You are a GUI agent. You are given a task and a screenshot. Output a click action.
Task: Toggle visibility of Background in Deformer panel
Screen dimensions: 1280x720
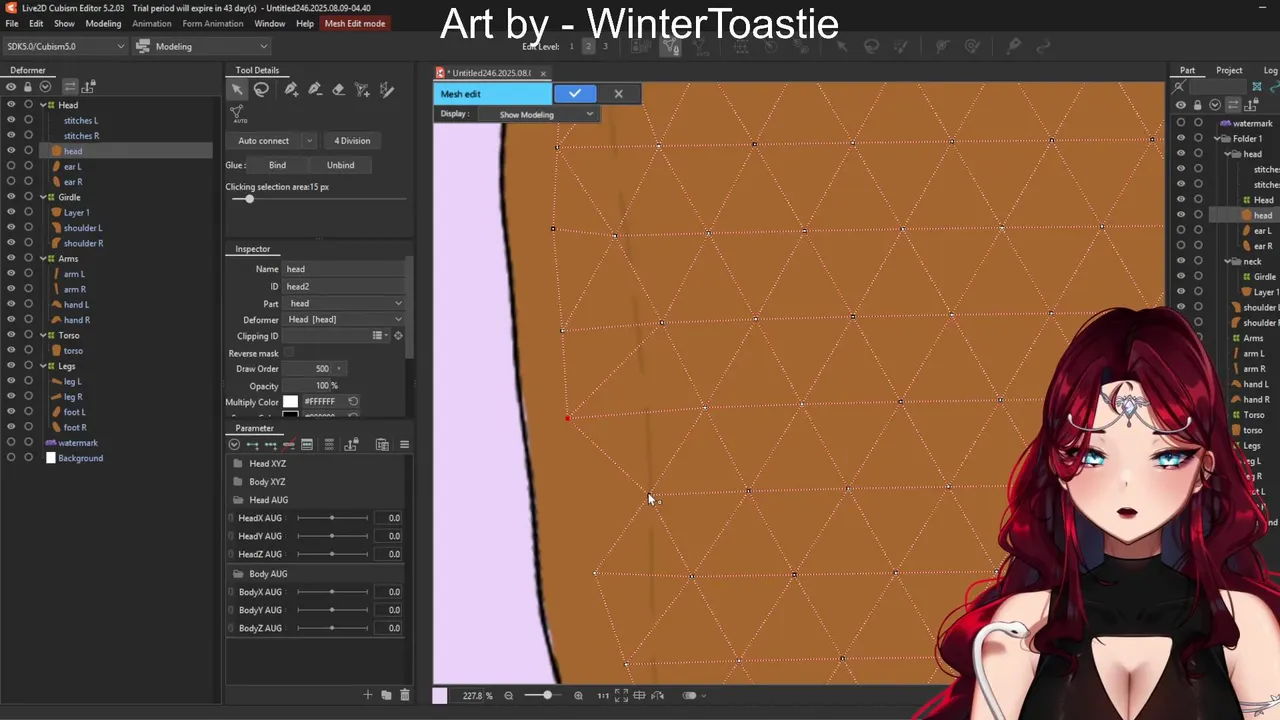point(11,458)
